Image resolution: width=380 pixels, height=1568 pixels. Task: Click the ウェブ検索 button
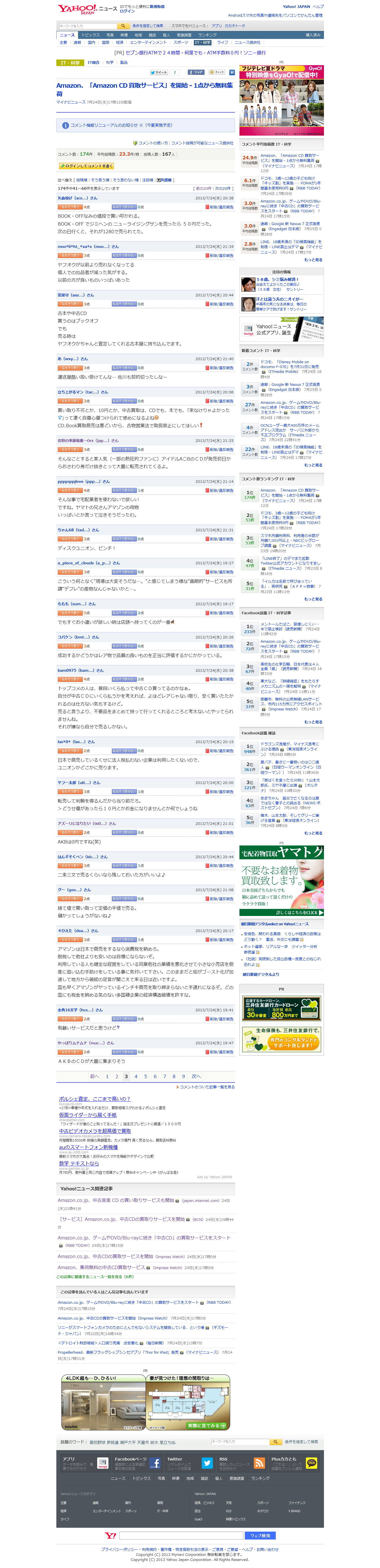pyautogui.click(x=260, y=1536)
